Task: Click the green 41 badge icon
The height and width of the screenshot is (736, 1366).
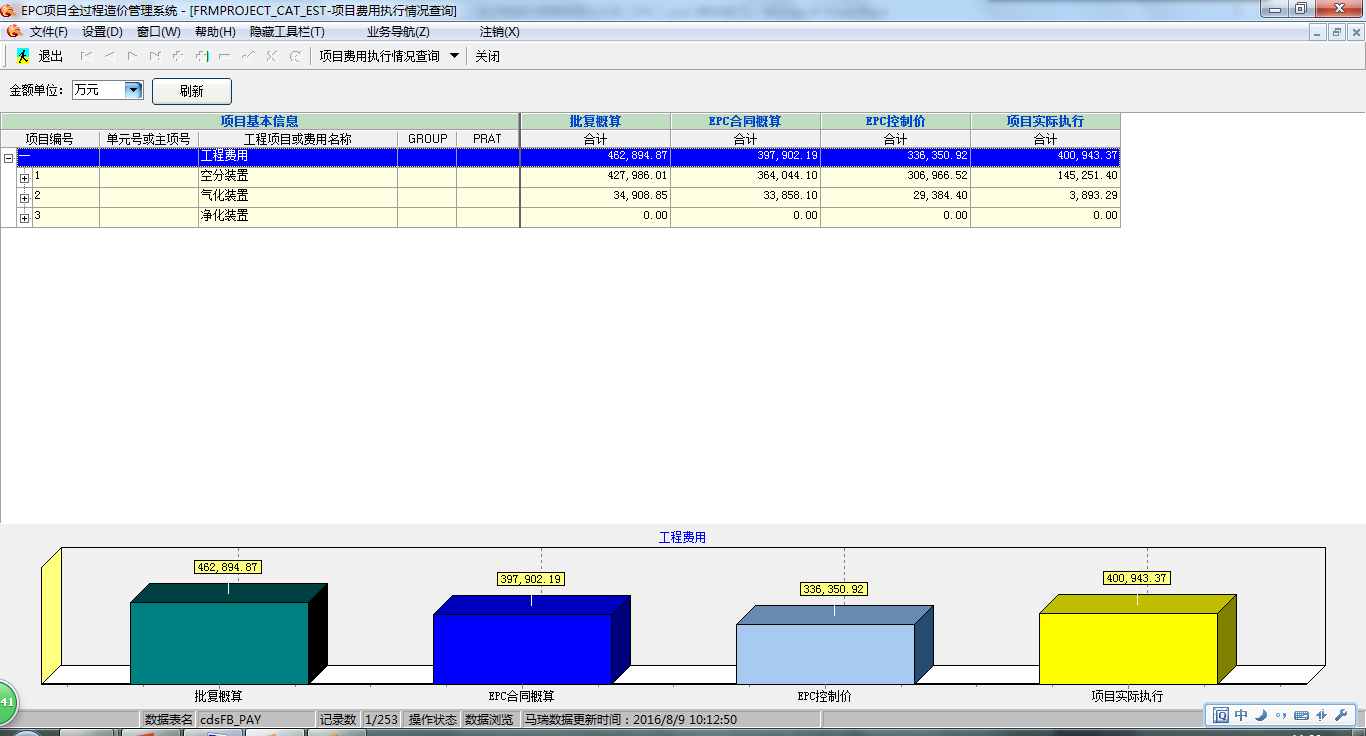Action: [6, 703]
